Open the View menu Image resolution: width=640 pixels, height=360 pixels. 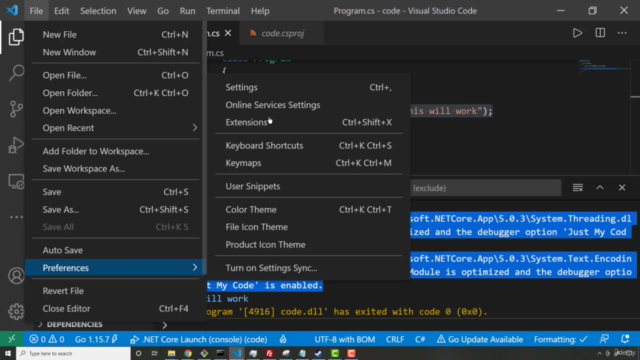pos(137,11)
